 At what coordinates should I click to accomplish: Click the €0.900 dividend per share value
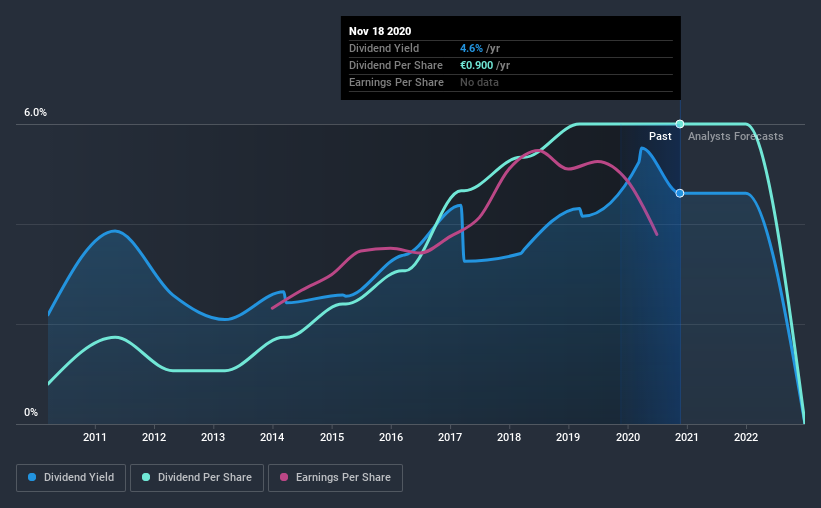[476, 65]
